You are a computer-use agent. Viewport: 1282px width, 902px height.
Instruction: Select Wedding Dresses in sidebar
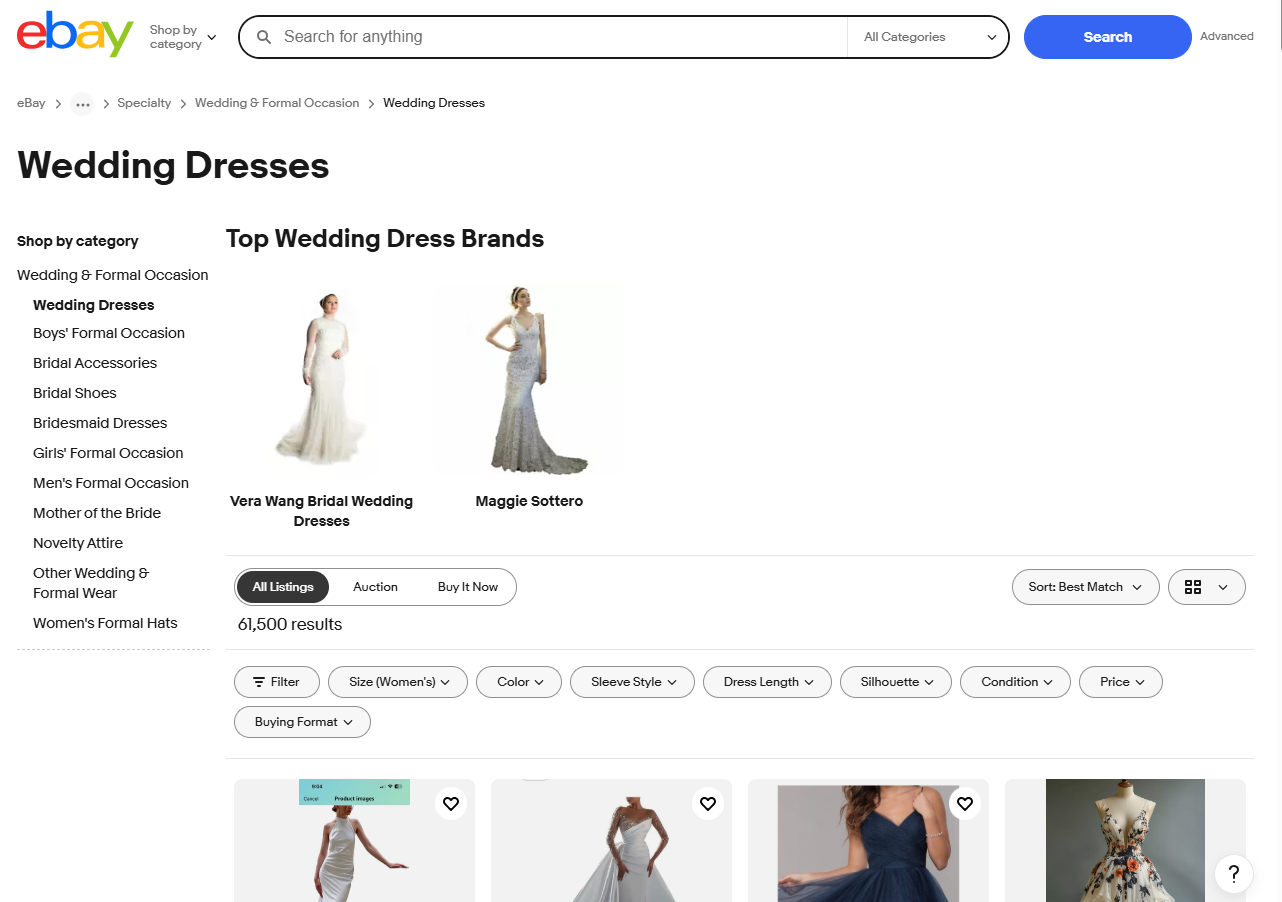(94, 305)
